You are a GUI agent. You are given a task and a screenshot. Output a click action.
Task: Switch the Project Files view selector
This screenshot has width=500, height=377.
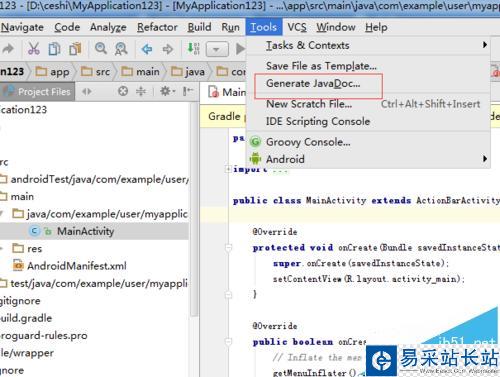38,92
